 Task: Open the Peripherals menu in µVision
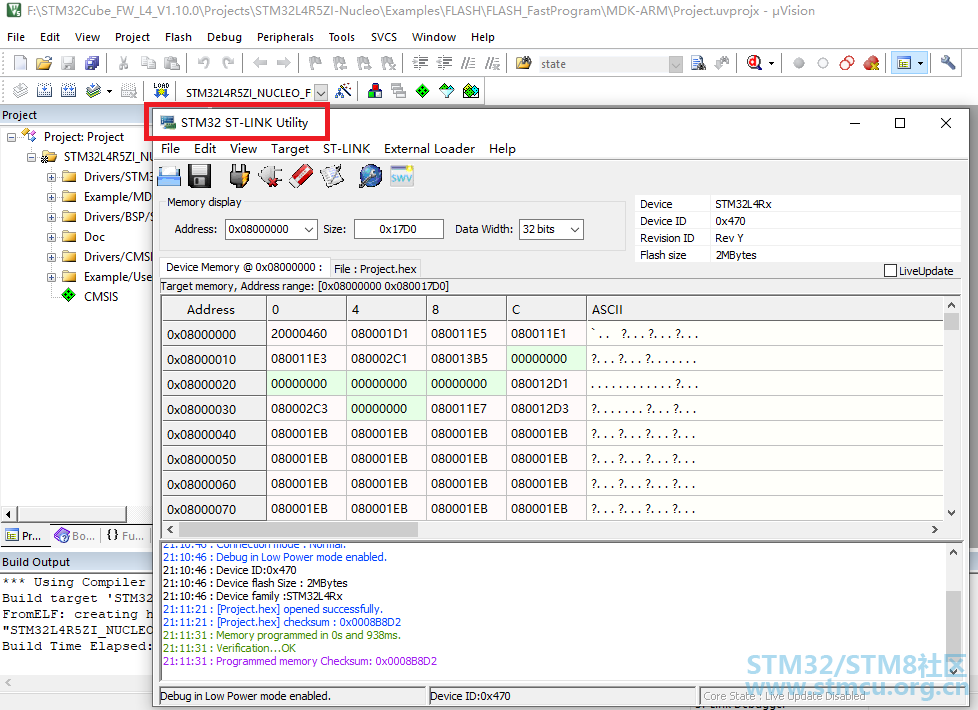285,37
